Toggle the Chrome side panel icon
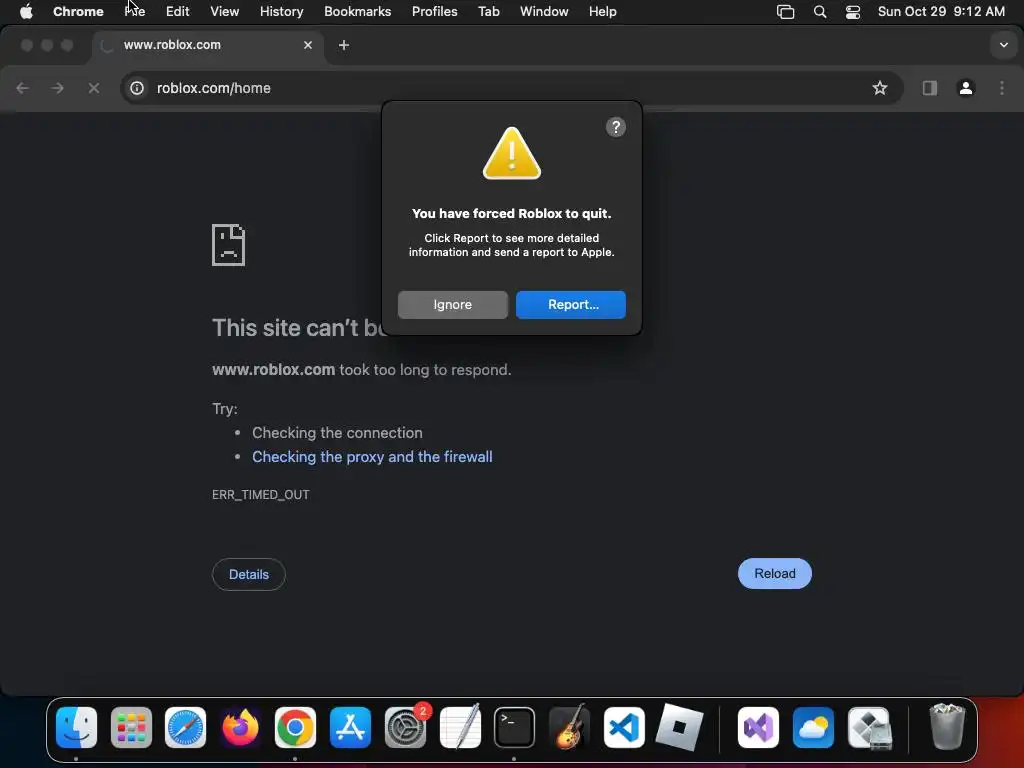1024x768 pixels. (929, 88)
